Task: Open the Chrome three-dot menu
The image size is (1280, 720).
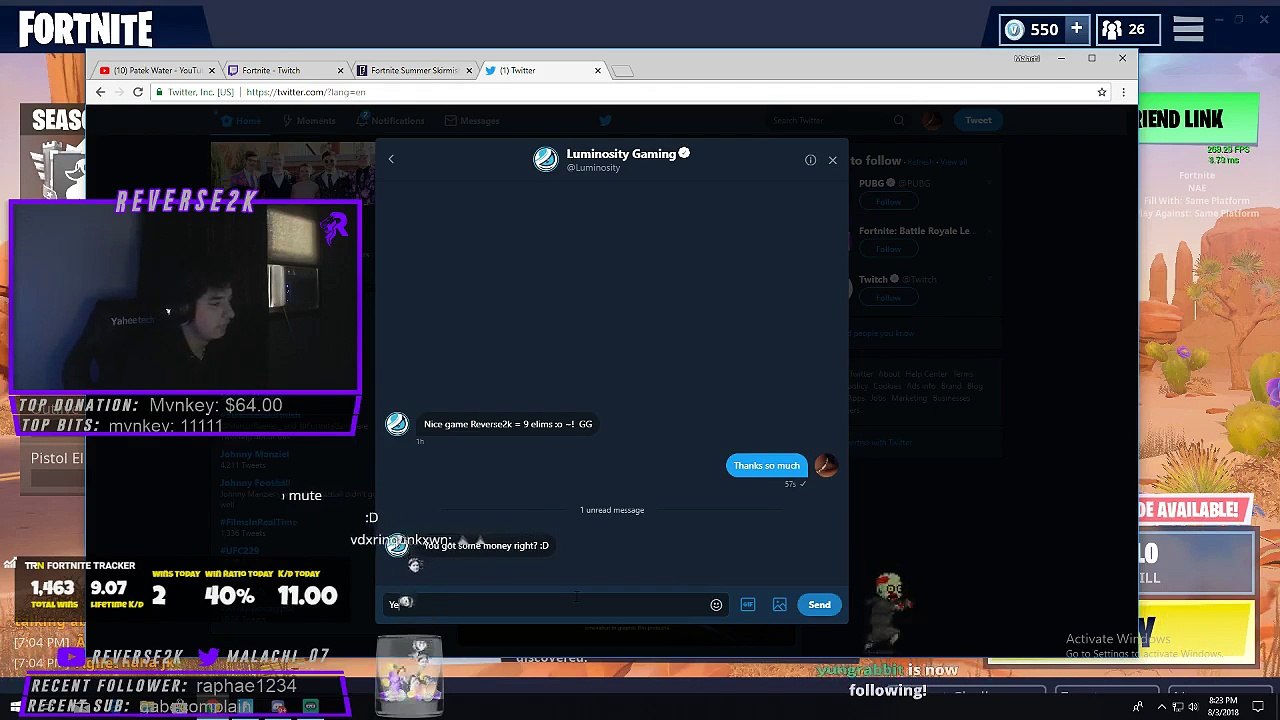Action: (1123, 92)
